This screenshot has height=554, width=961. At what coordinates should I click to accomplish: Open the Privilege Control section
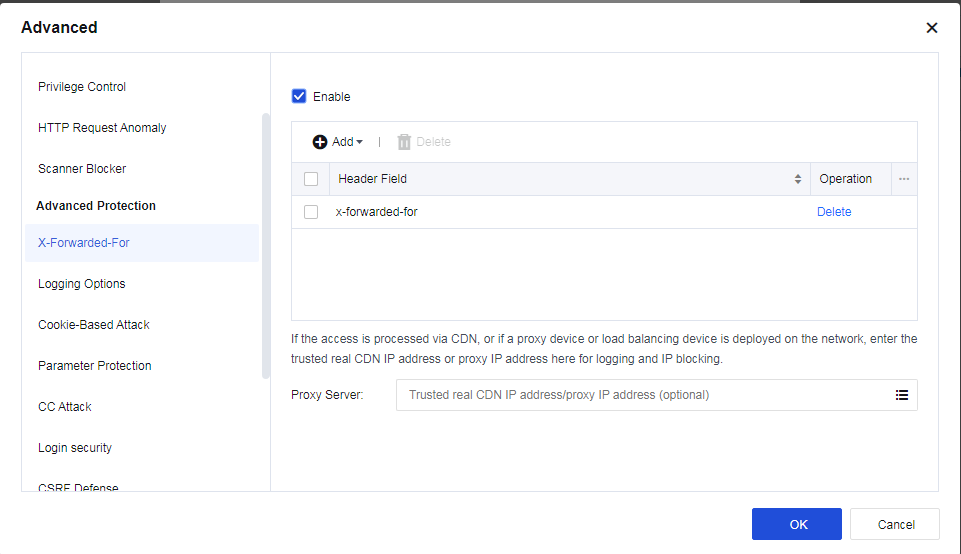pyautogui.click(x=82, y=87)
